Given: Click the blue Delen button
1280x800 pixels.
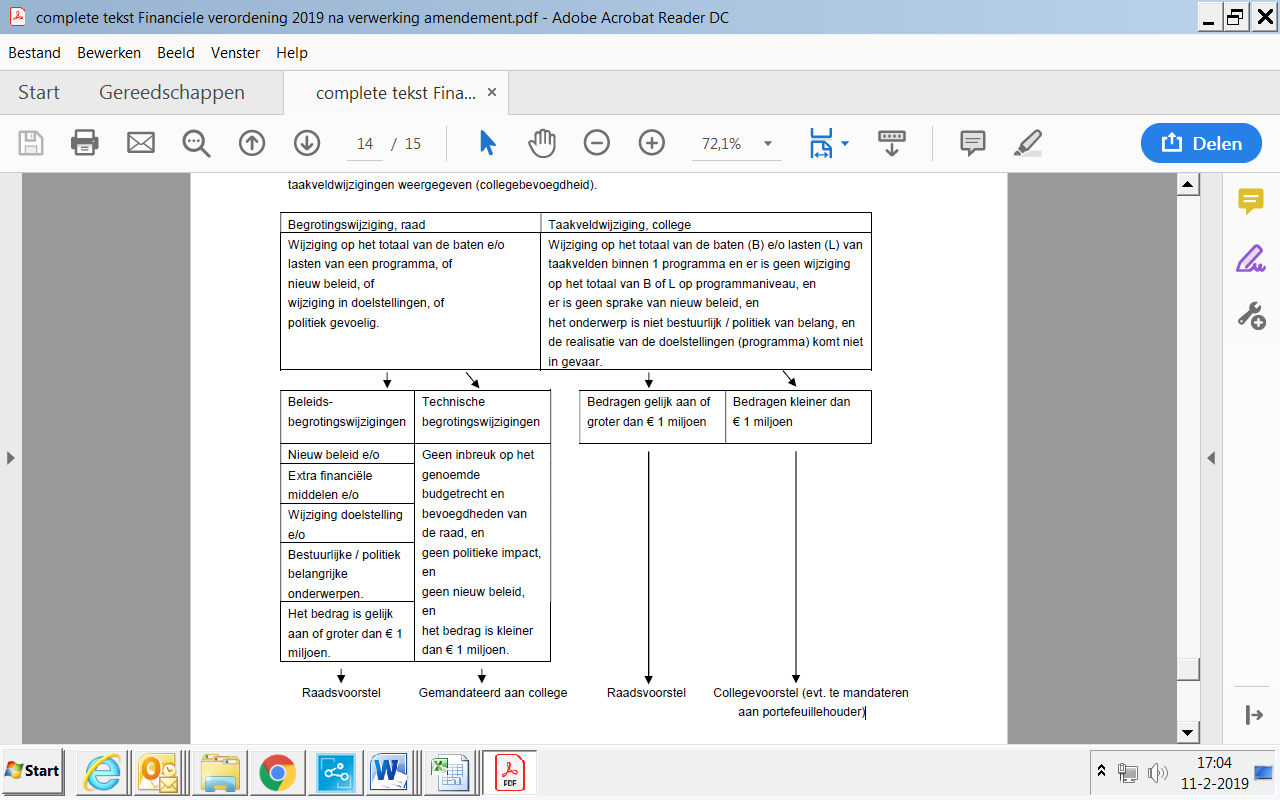Looking at the screenshot, I should 1202,143.
